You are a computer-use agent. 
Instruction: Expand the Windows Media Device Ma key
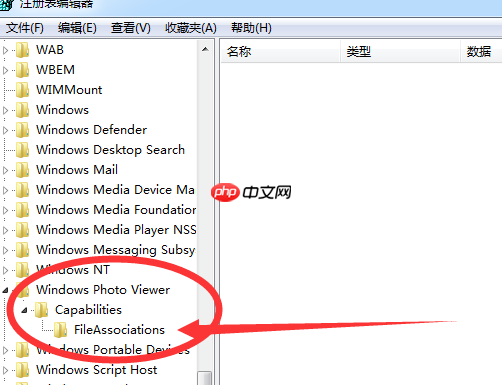(5, 190)
